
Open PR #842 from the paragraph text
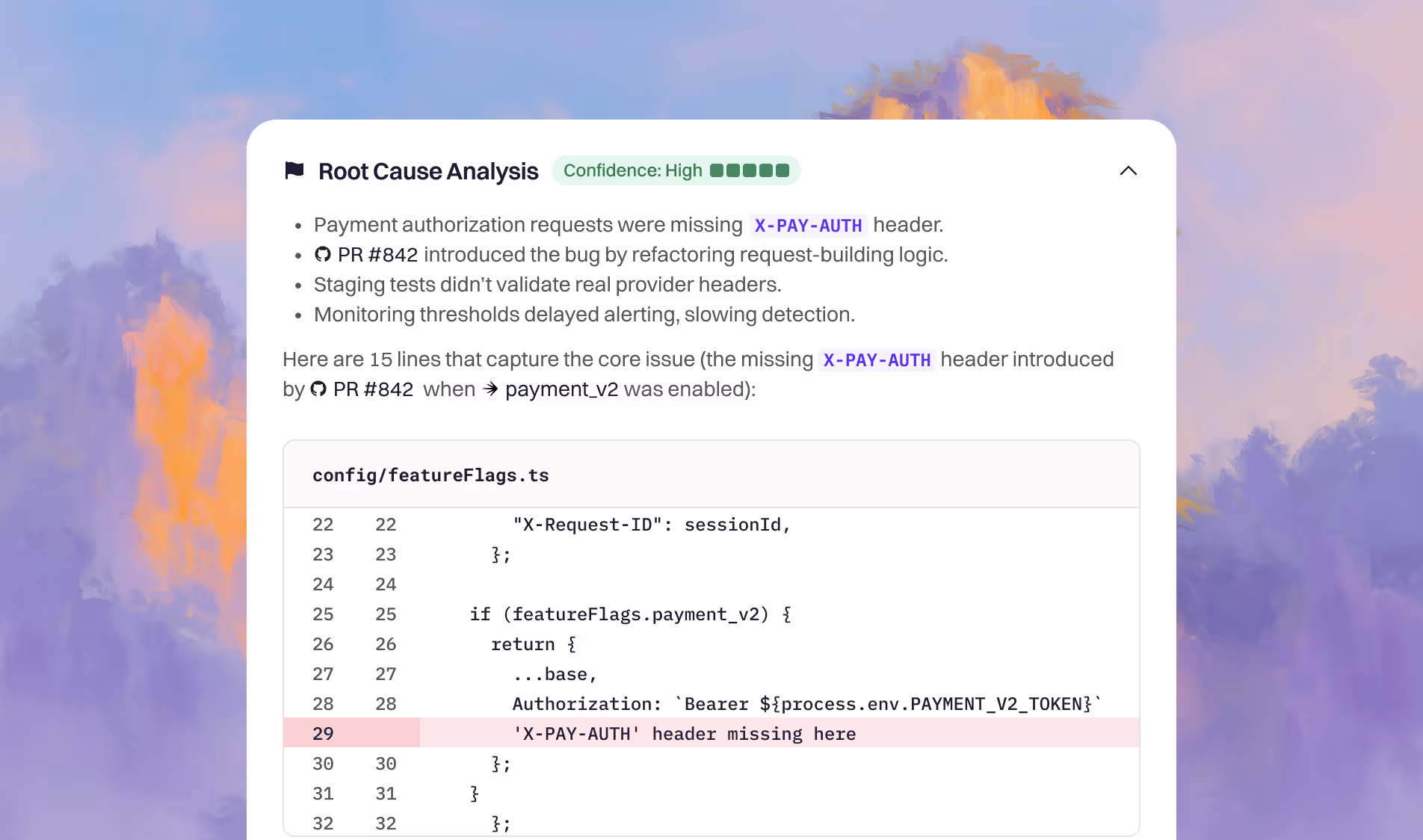(x=373, y=389)
